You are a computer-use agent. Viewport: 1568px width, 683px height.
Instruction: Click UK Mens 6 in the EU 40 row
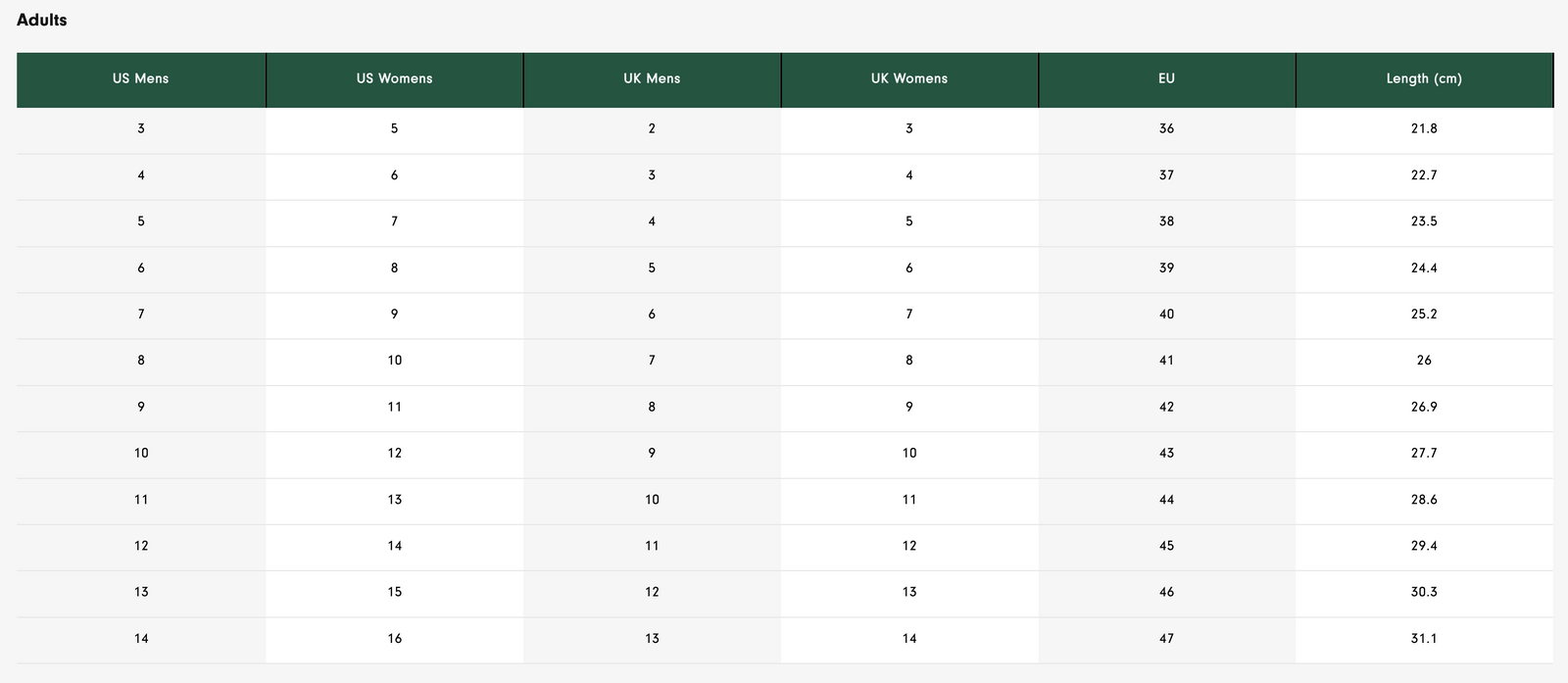[652, 315]
